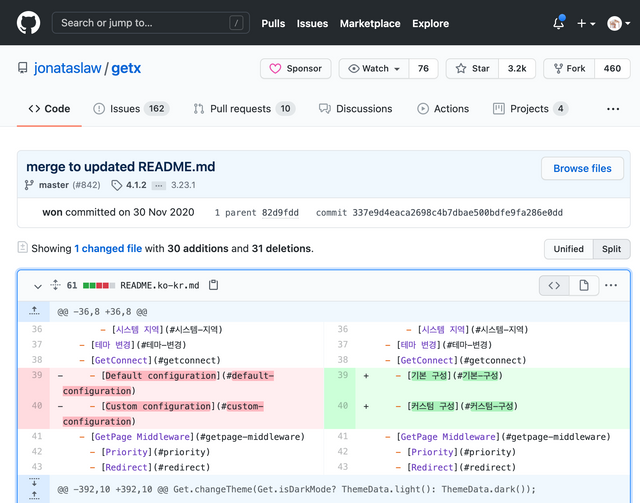The width and height of the screenshot is (640, 503).
Task: Open the notifications bell
Action: [558, 23]
